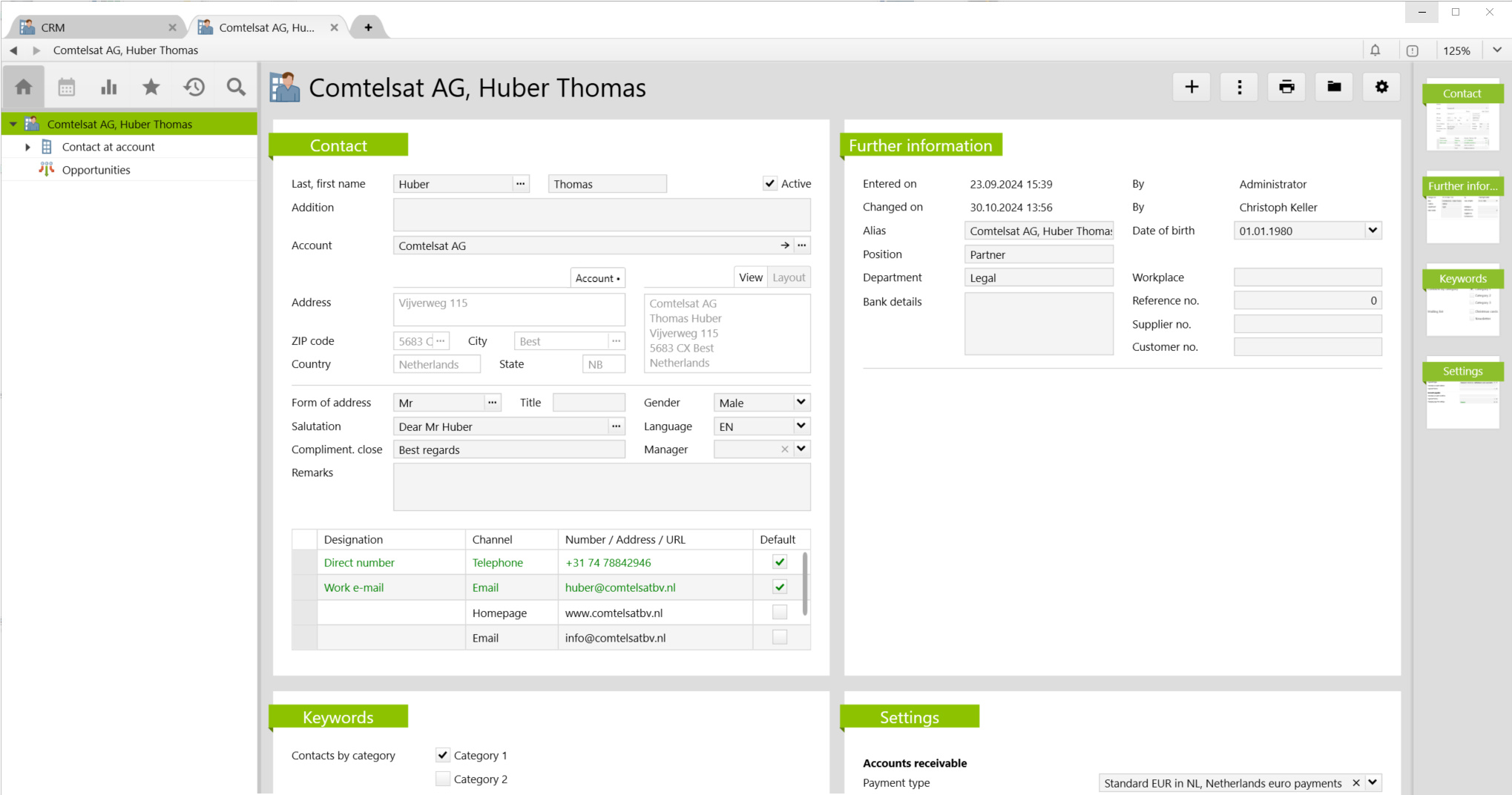
Task: Select Opportunities in the navigation tree
Action: point(96,170)
